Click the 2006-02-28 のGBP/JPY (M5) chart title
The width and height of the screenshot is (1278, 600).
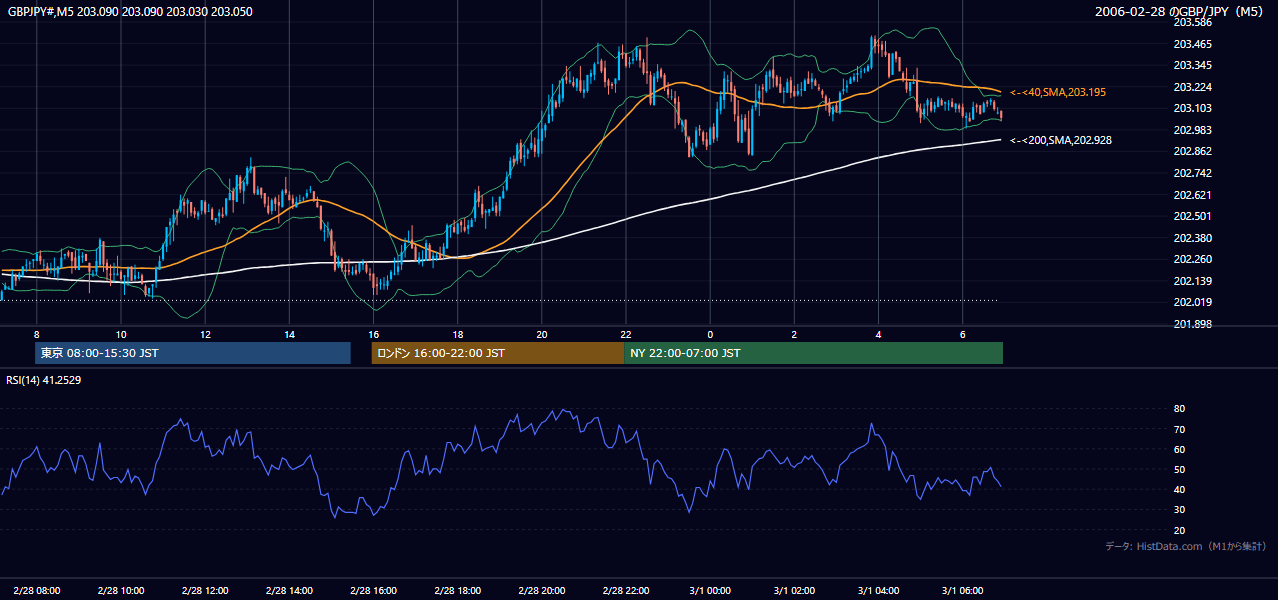pyautogui.click(x=1181, y=11)
